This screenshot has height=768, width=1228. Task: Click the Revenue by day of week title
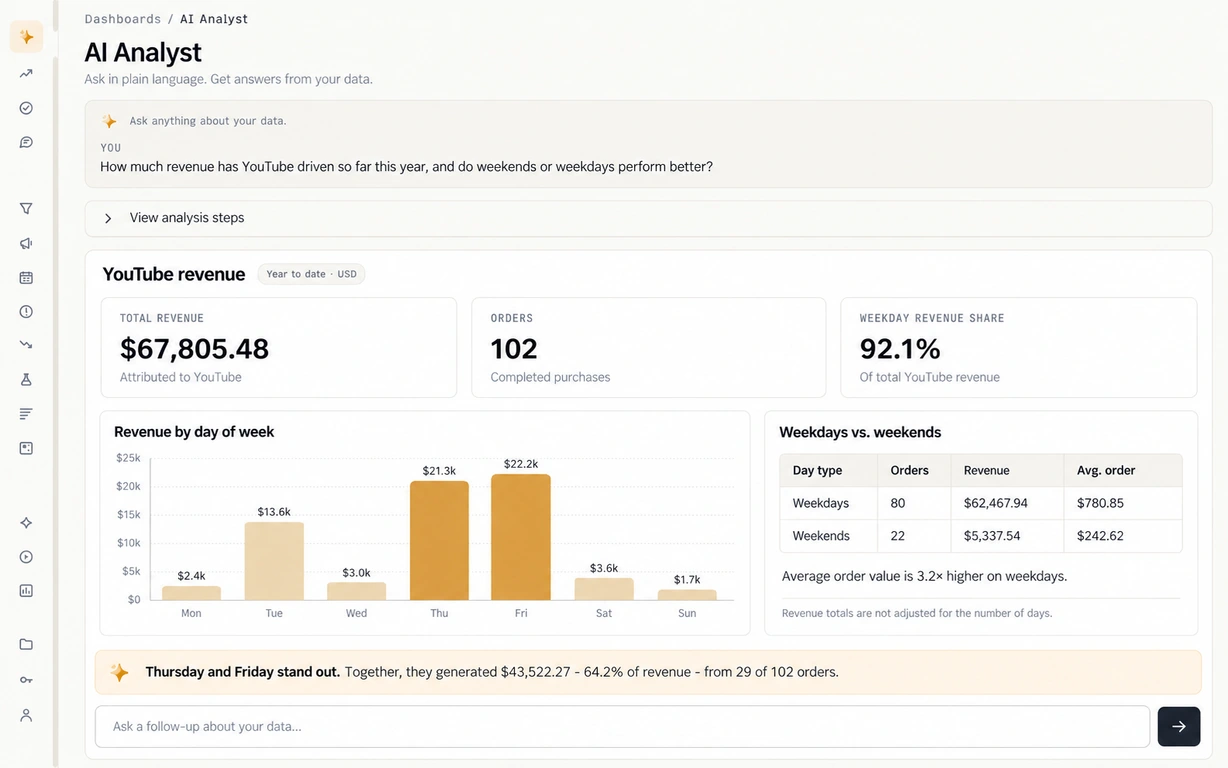coord(194,432)
